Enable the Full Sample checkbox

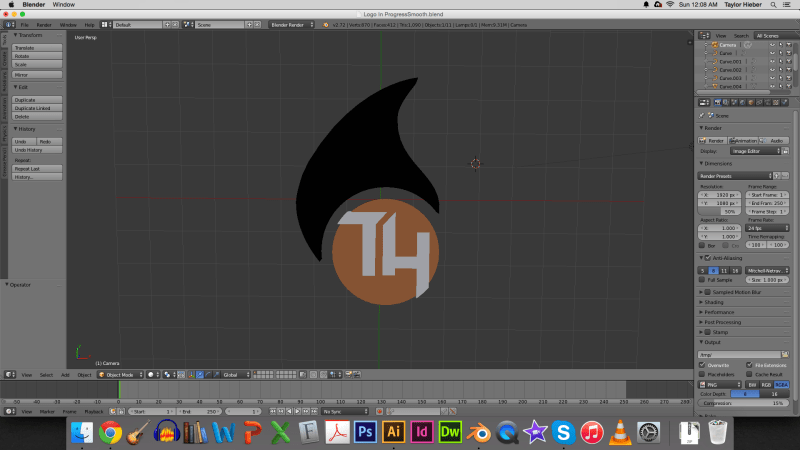click(702, 280)
